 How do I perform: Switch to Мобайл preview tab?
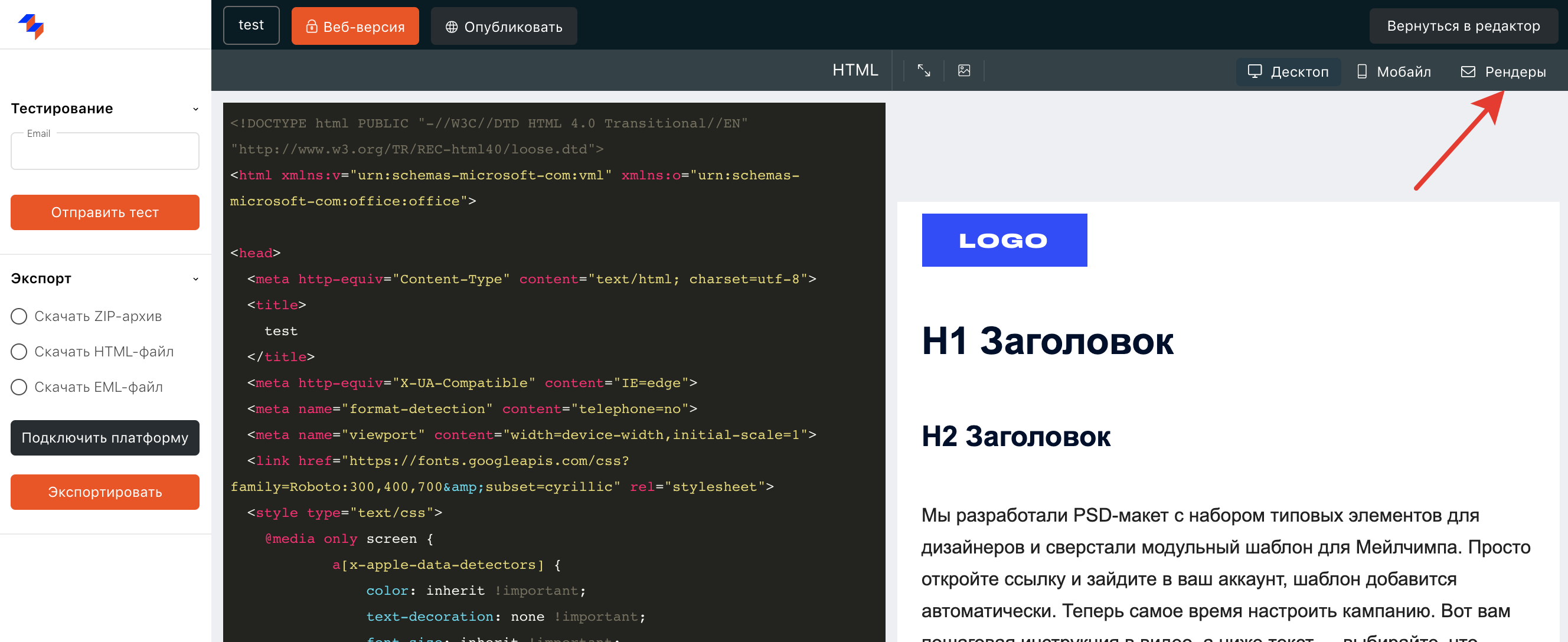tap(1394, 71)
